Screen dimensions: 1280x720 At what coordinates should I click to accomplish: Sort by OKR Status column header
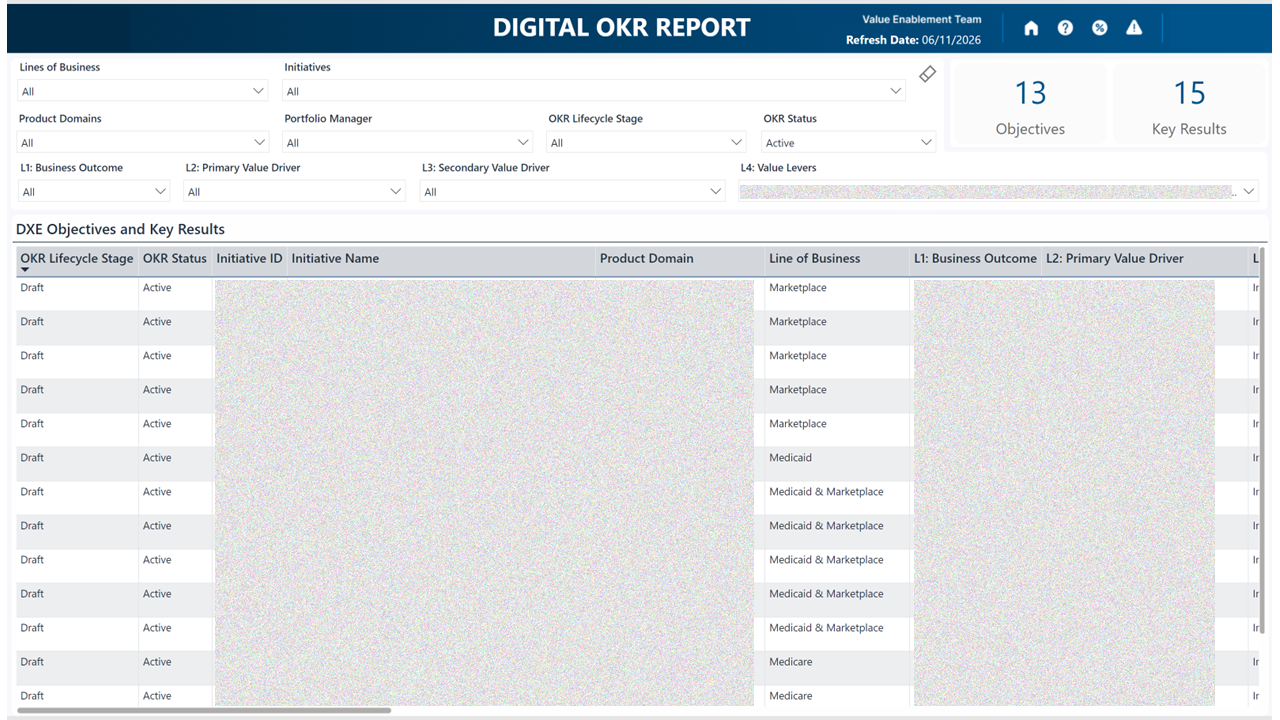click(x=175, y=258)
